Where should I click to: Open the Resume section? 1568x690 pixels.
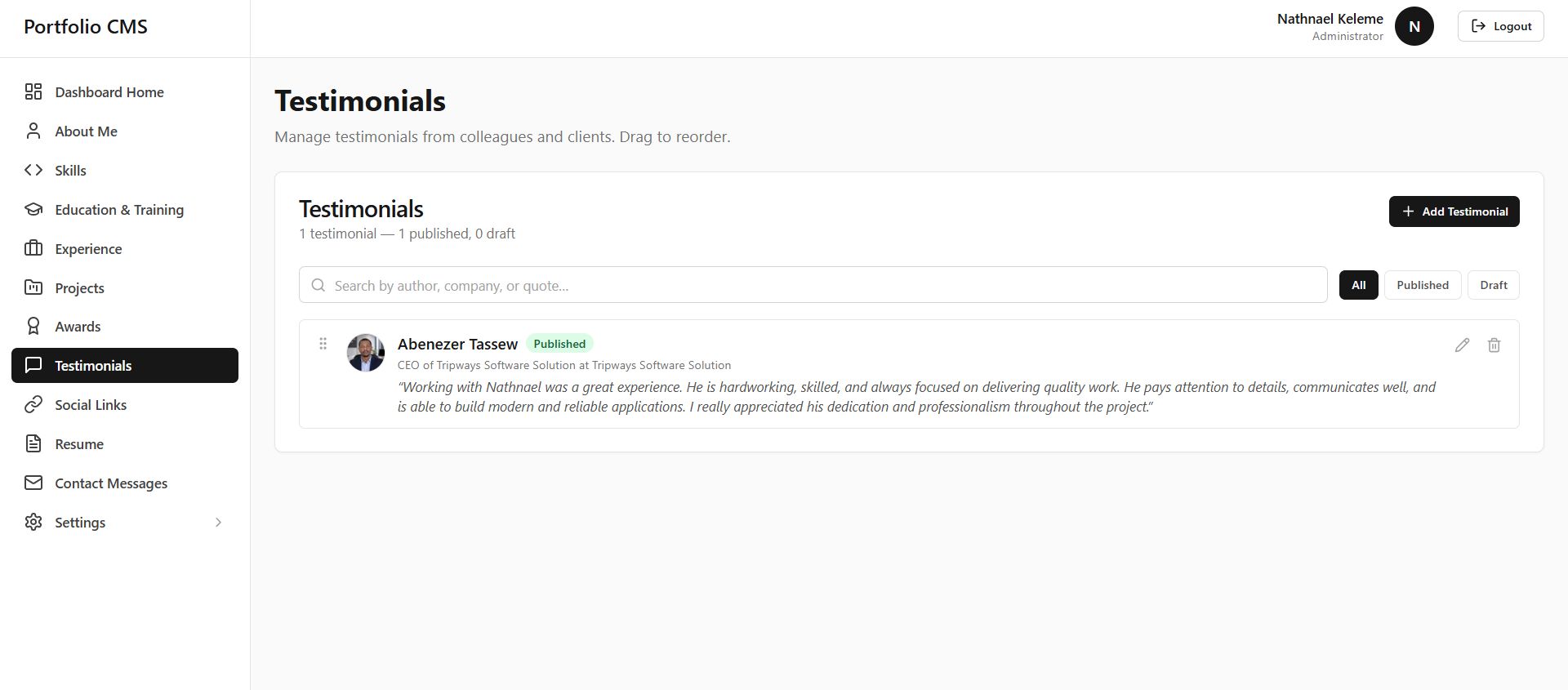[125, 444]
